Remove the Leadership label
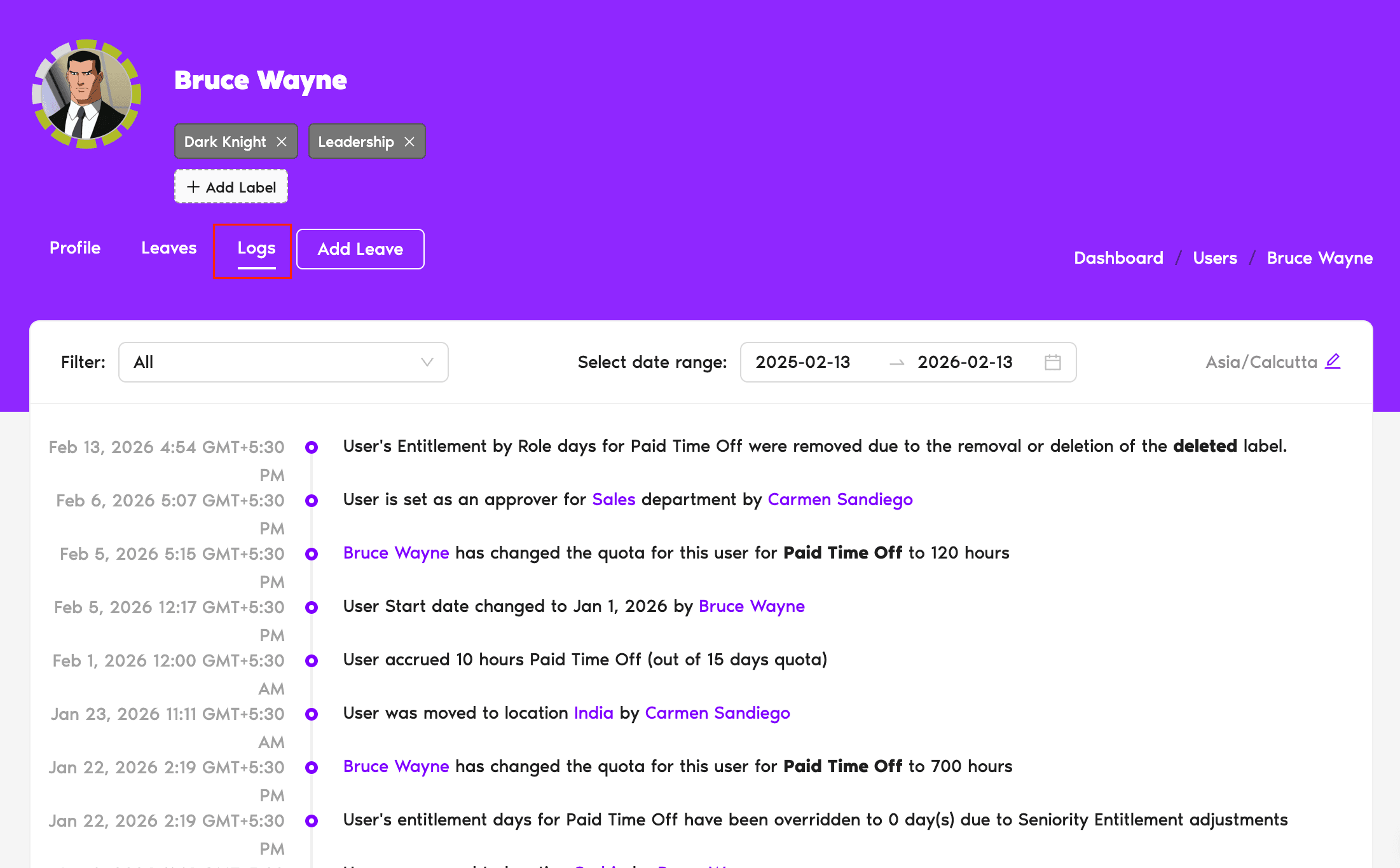The width and height of the screenshot is (1400, 868). click(409, 142)
